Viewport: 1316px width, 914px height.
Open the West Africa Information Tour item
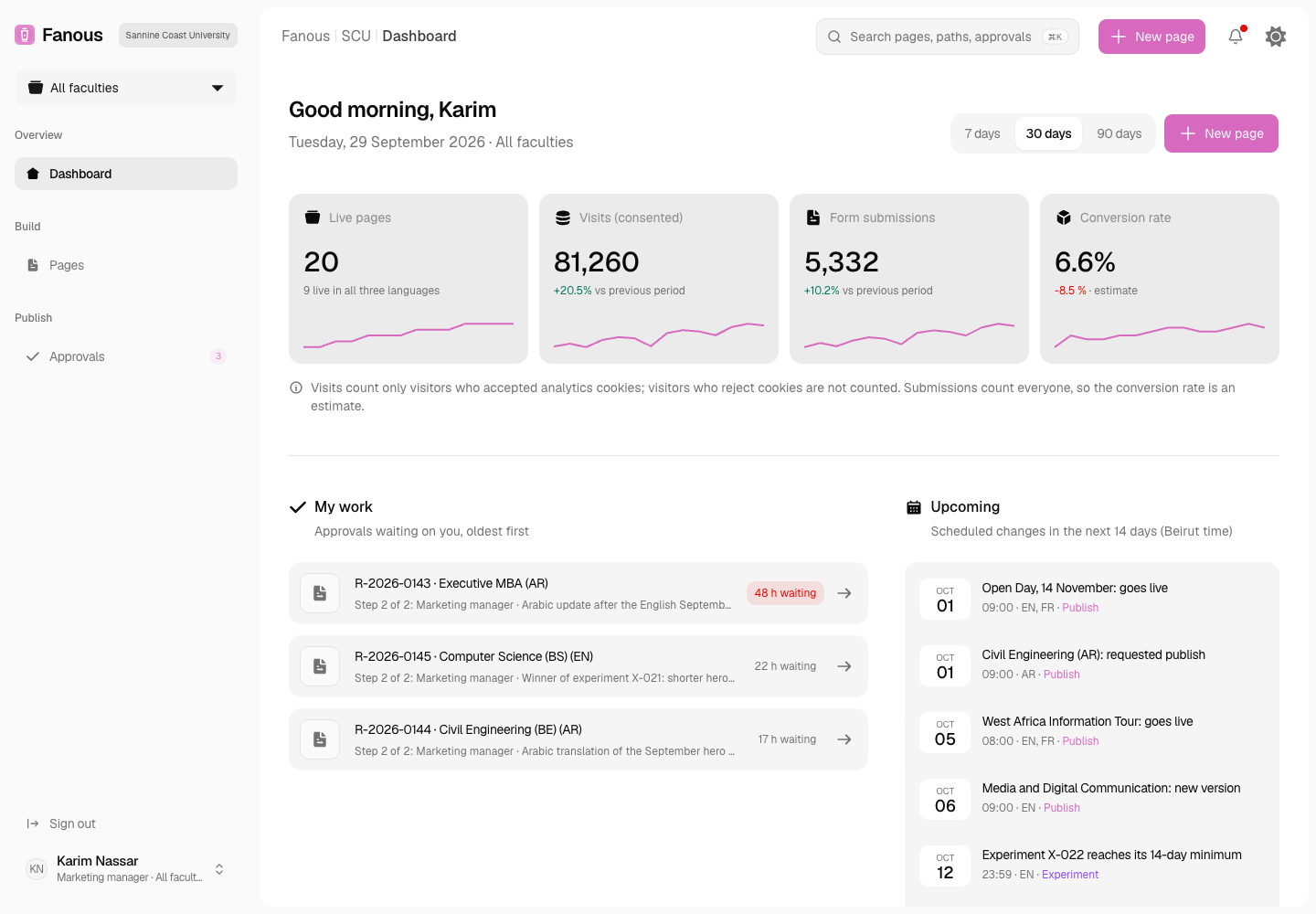1092,730
